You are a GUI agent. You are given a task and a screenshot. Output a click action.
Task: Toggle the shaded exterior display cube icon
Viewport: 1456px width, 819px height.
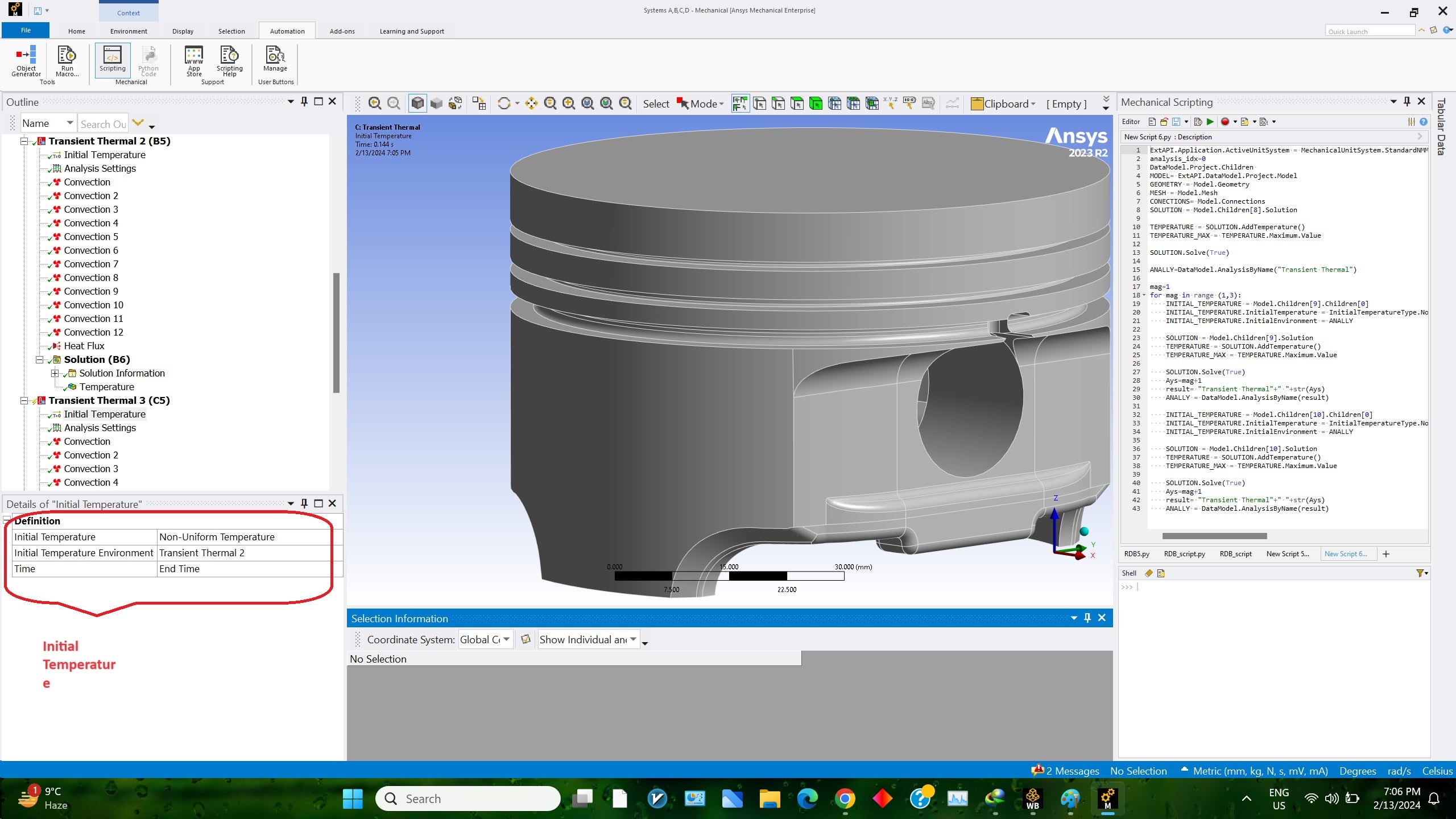(x=417, y=103)
